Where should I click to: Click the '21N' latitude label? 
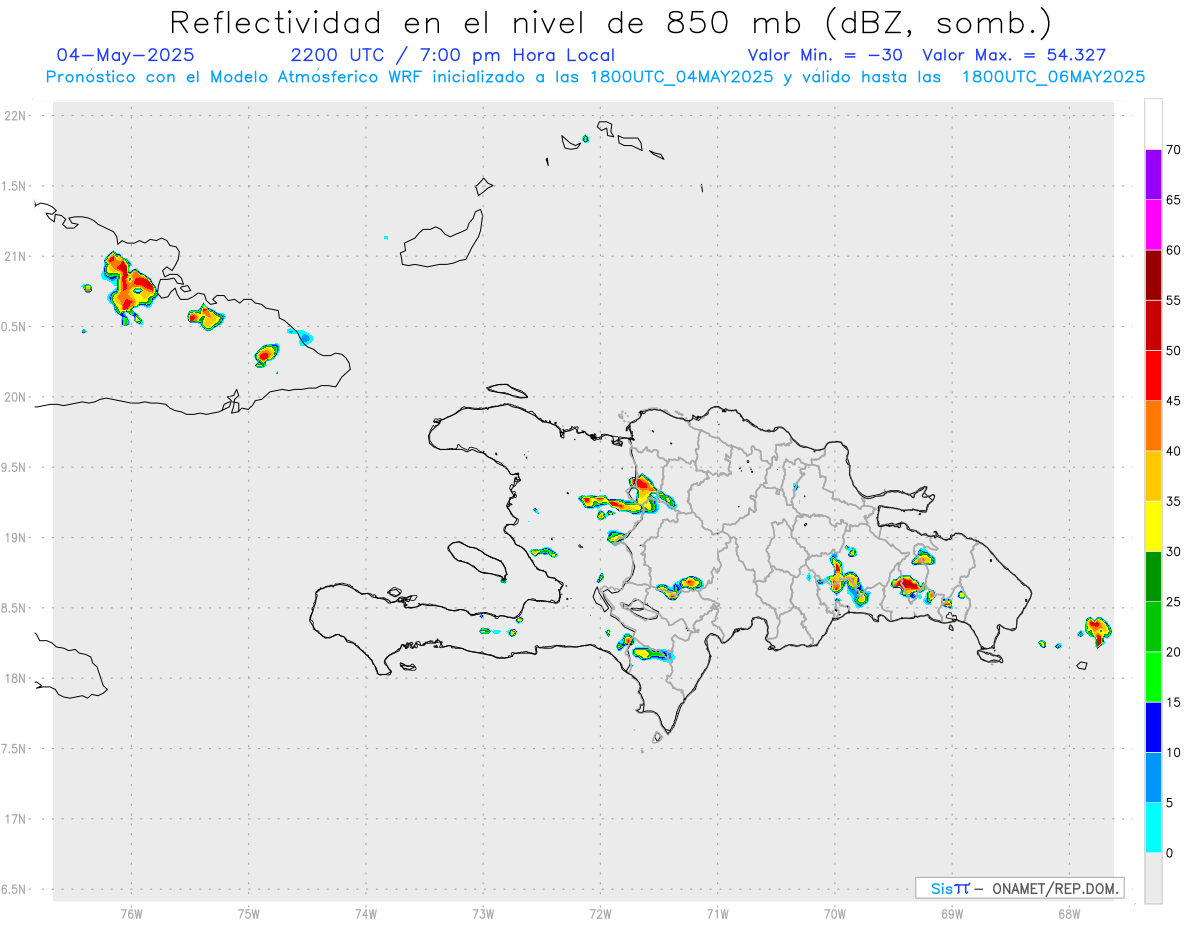pyautogui.click(x=17, y=256)
